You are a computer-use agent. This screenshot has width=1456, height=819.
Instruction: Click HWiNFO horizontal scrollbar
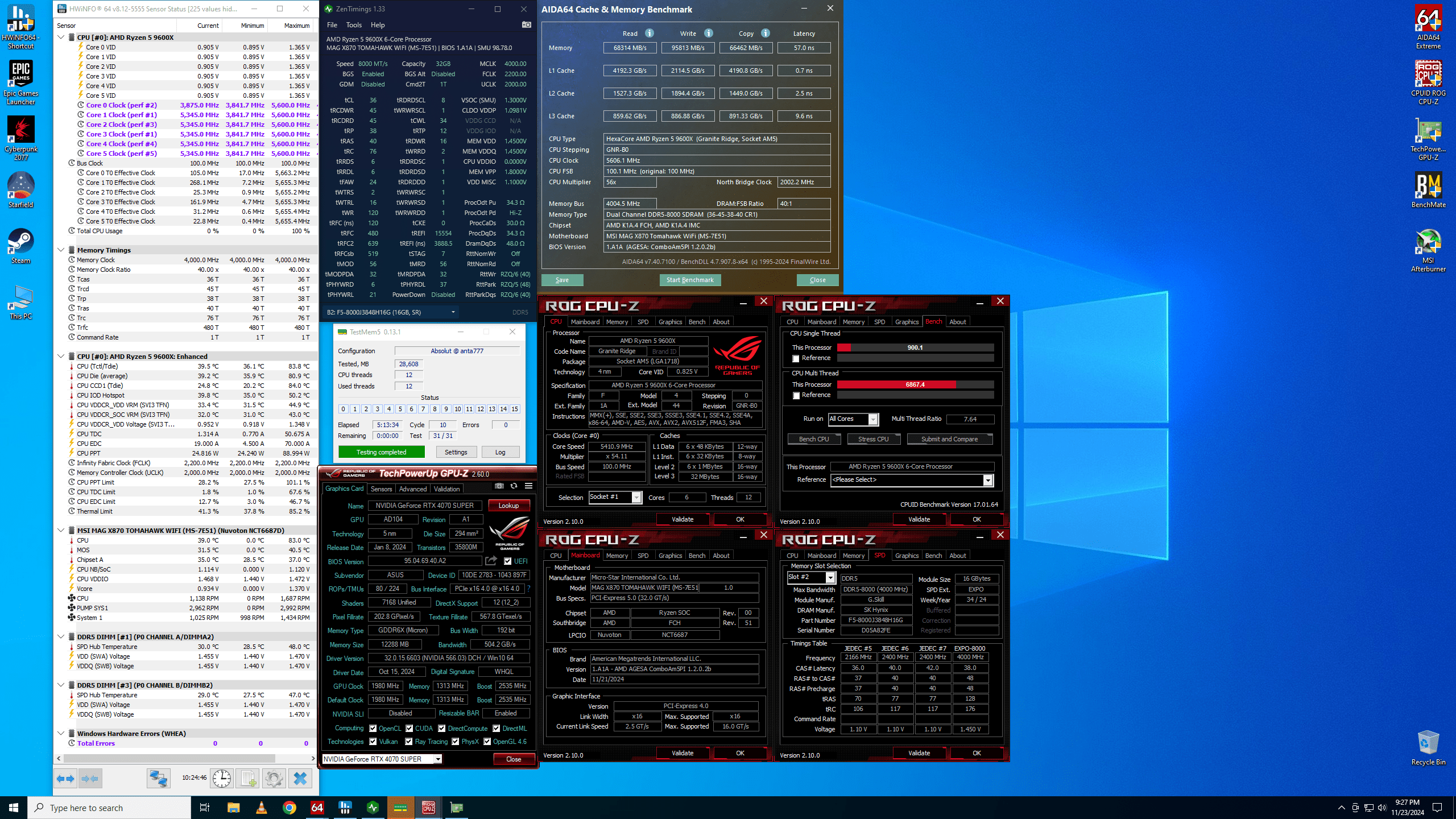coord(169,759)
